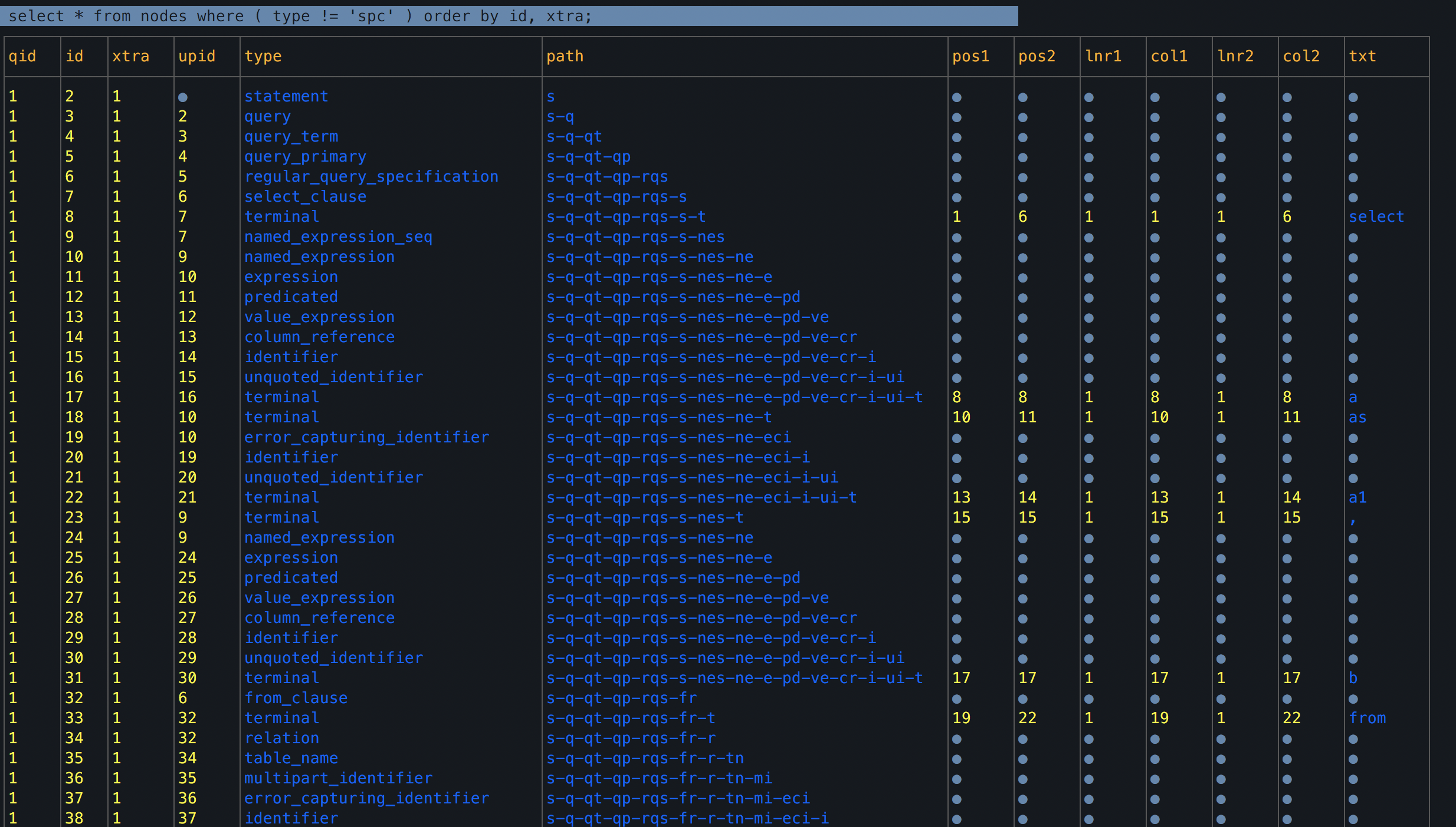The image size is (1456, 827).
Task: Click the 'pos1' column header
Action: 970,56
